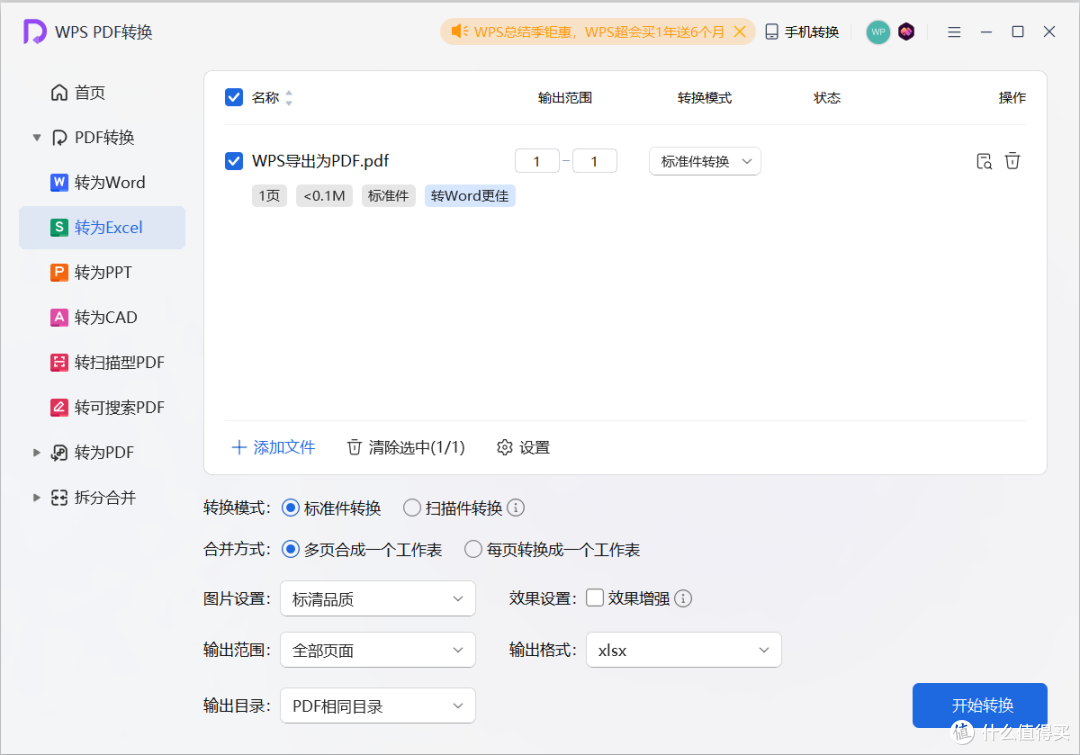Click the WPS PDF转换 logo icon
The height and width of the screenshot is (755, 1080).
34,32
